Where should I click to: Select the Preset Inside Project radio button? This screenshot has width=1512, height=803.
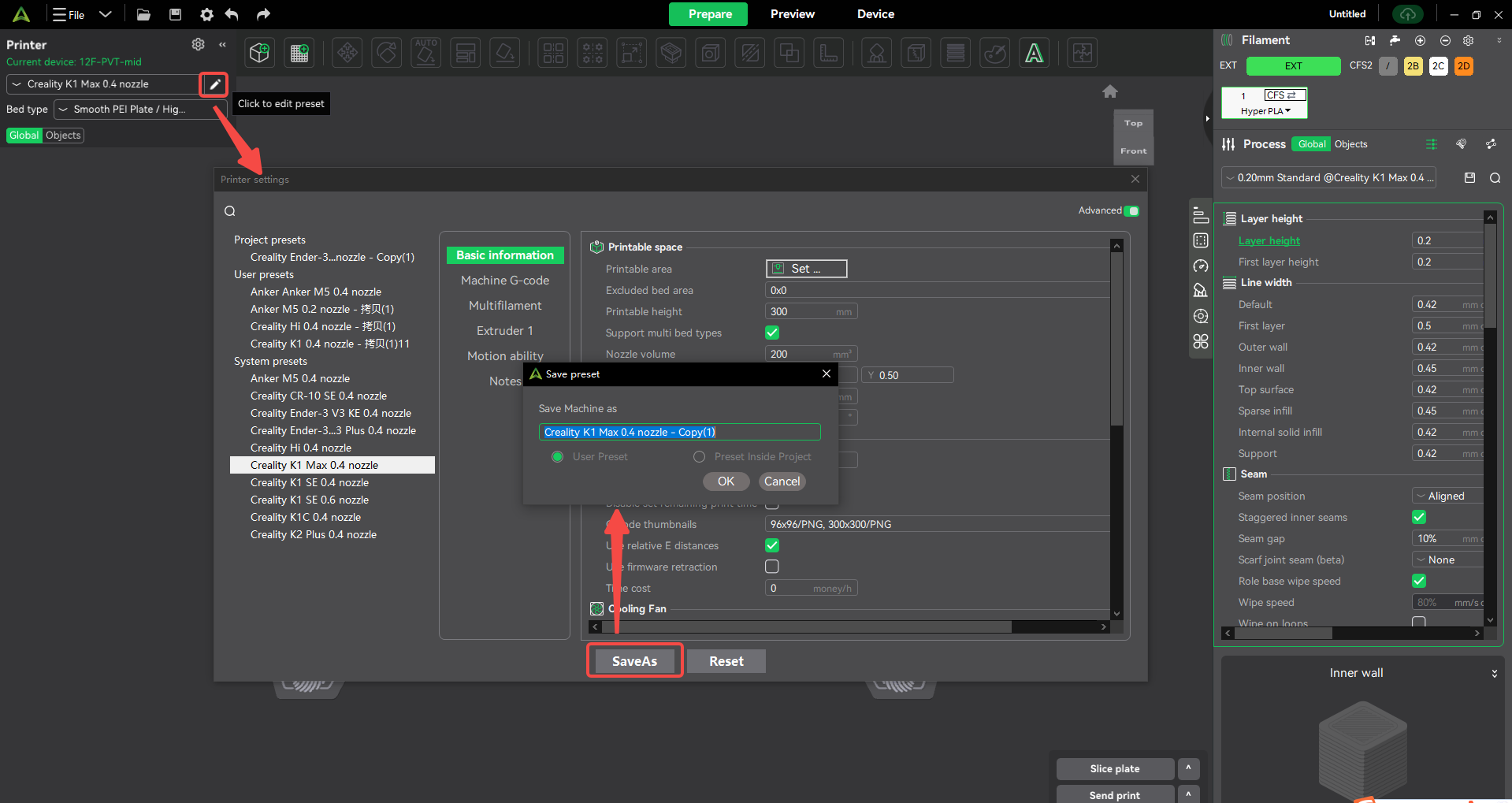pyautogui.click(x=699, y=457)
